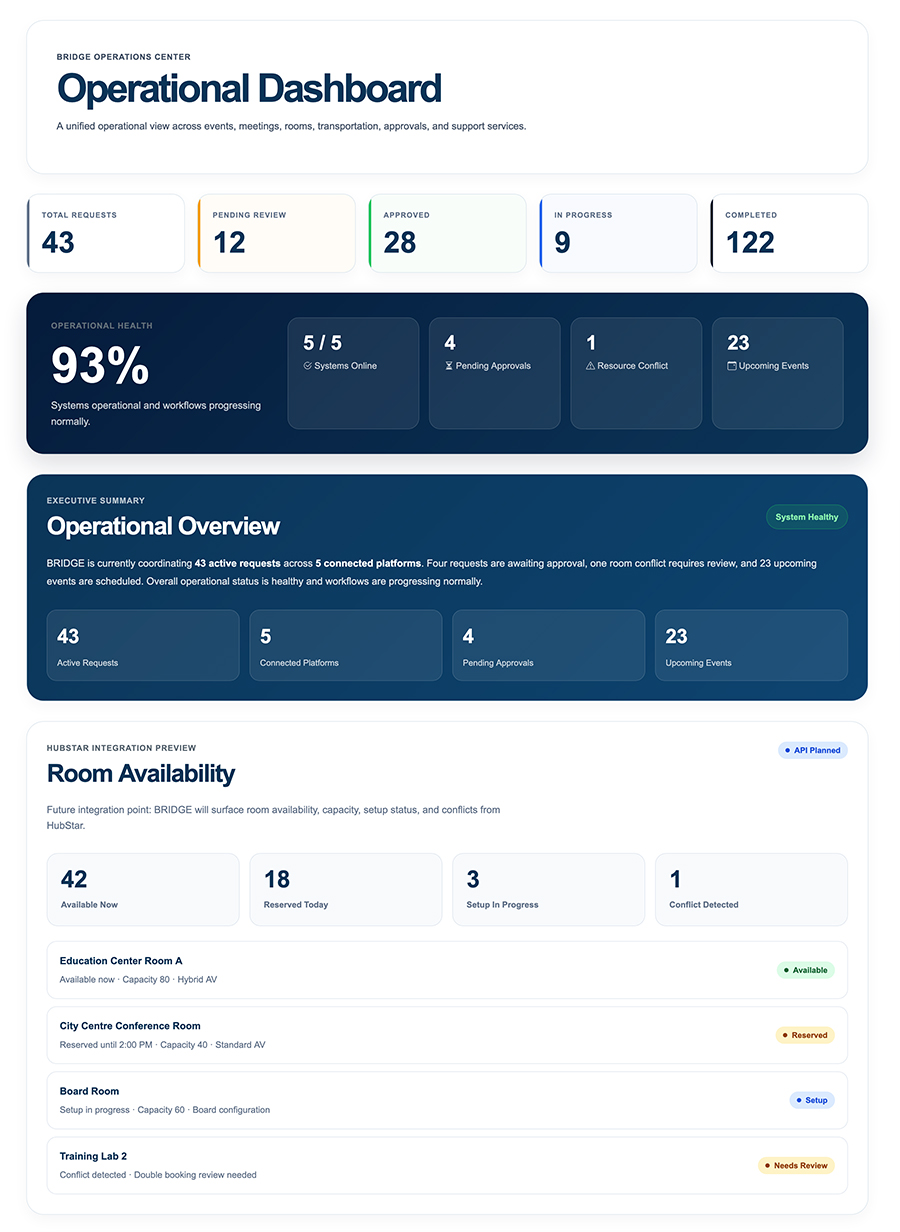Click the 'Future integration point' description text
Viewport: 900px width, 1232px height.
[x=273, y=818]
